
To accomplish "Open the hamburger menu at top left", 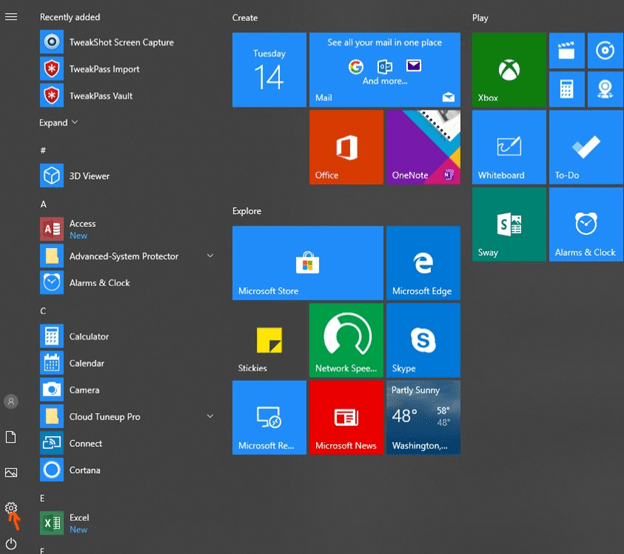I will click(x=11, y=17).
